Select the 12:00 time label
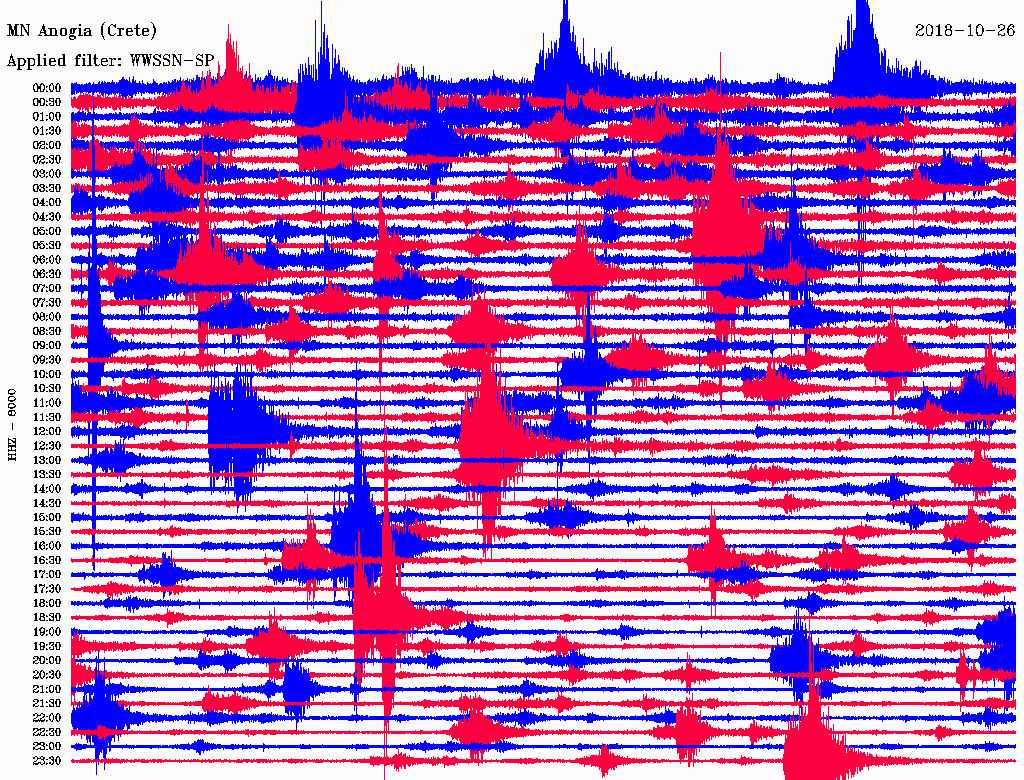The image size is (1024, 780). click(47, 432)
